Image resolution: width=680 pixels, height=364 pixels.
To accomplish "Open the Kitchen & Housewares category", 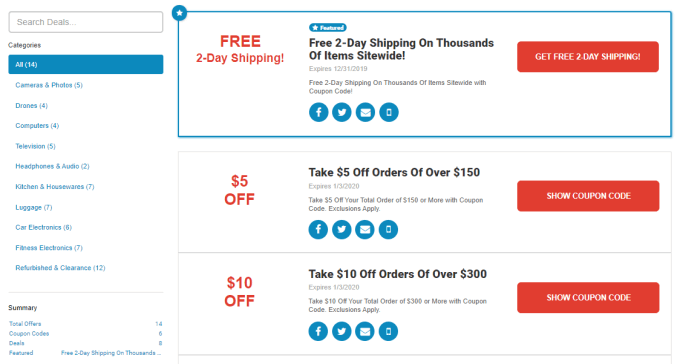I will point(55,187).
